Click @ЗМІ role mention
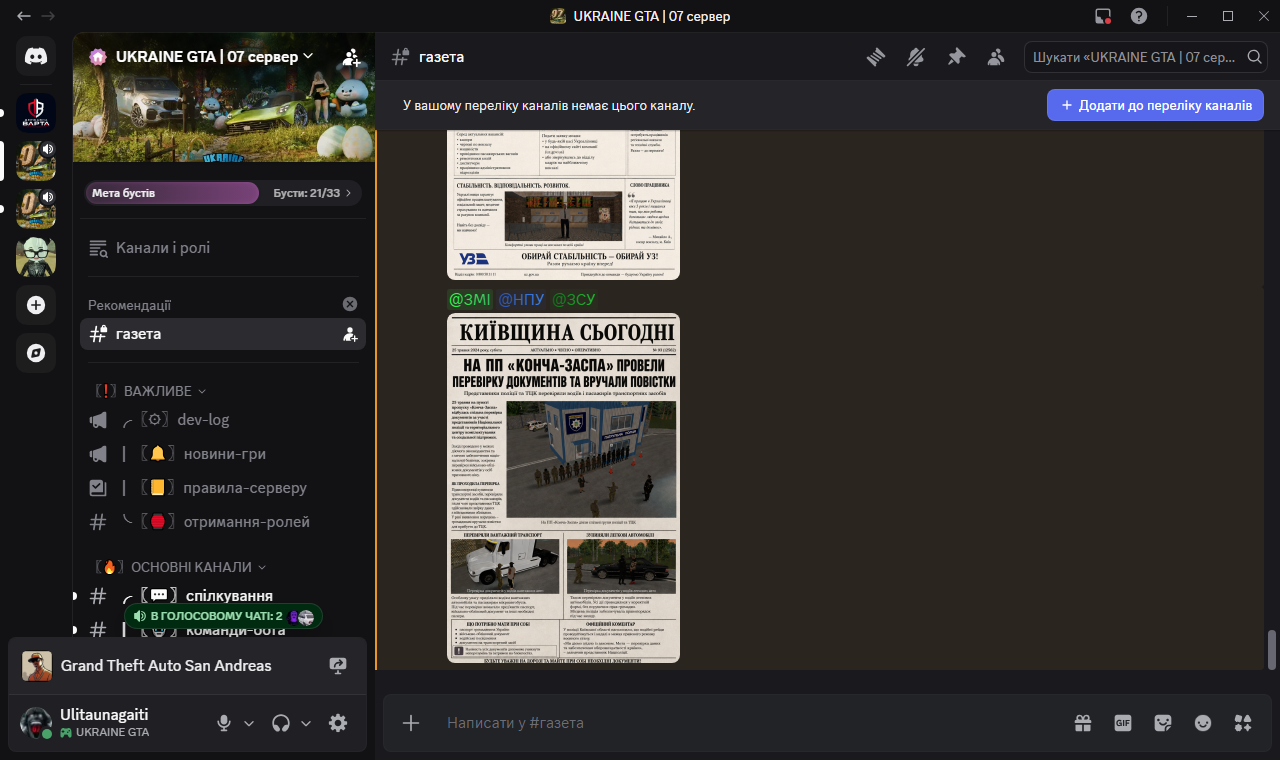The height and width of the screenshot is (760, 1280). point(470,300)
